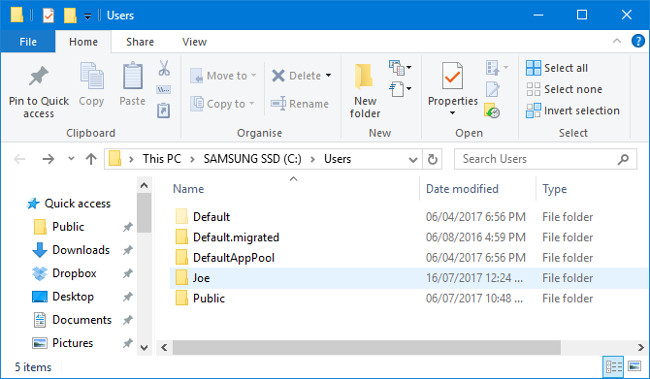
Task: Click the Default folder icon
Action: 182,216
